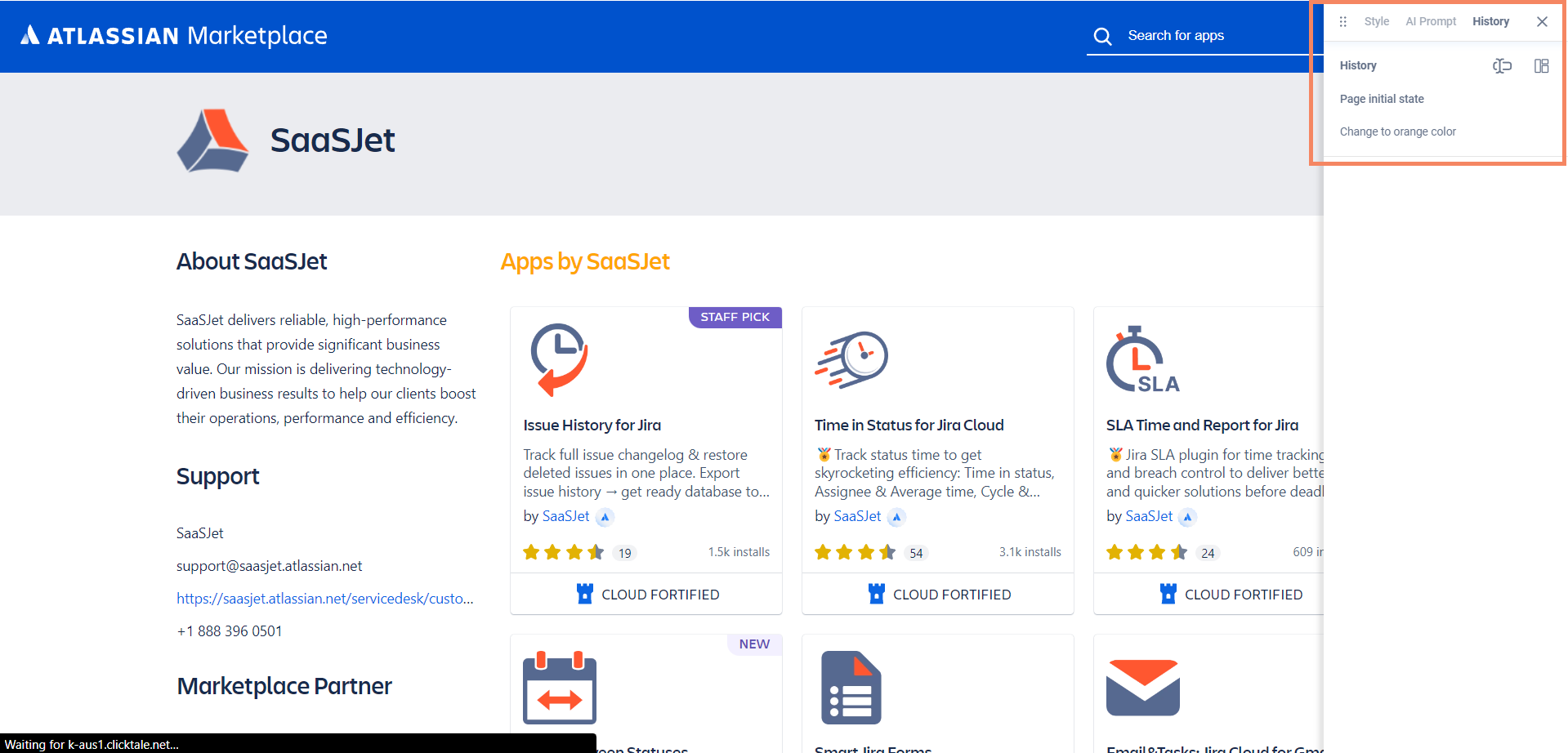Click the calendar app icon with arrows
The height and width of the screenshot is (753, 1568).
point(560,688)
